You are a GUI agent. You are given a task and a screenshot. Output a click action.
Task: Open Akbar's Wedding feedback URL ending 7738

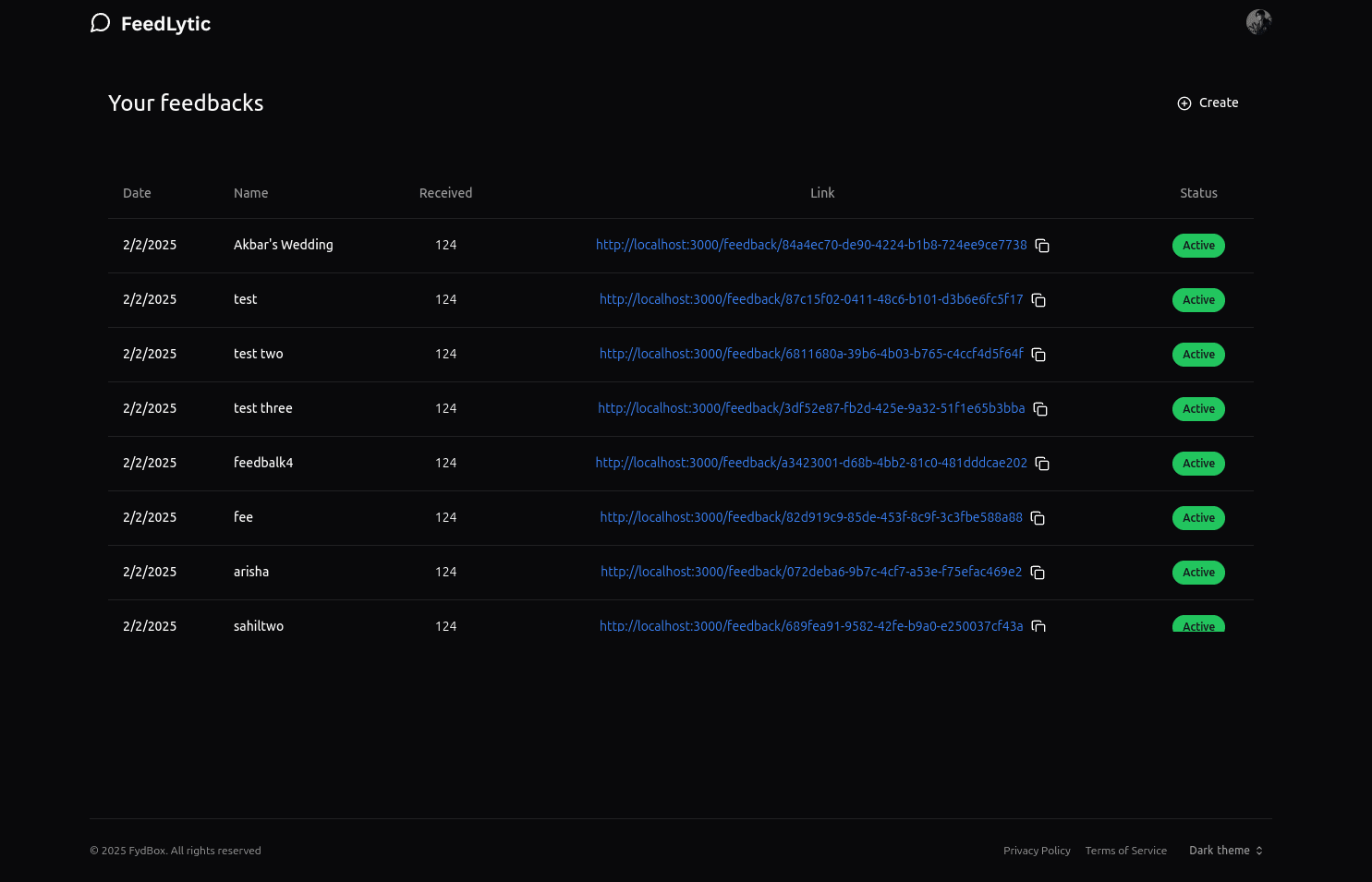pos(811,245)
